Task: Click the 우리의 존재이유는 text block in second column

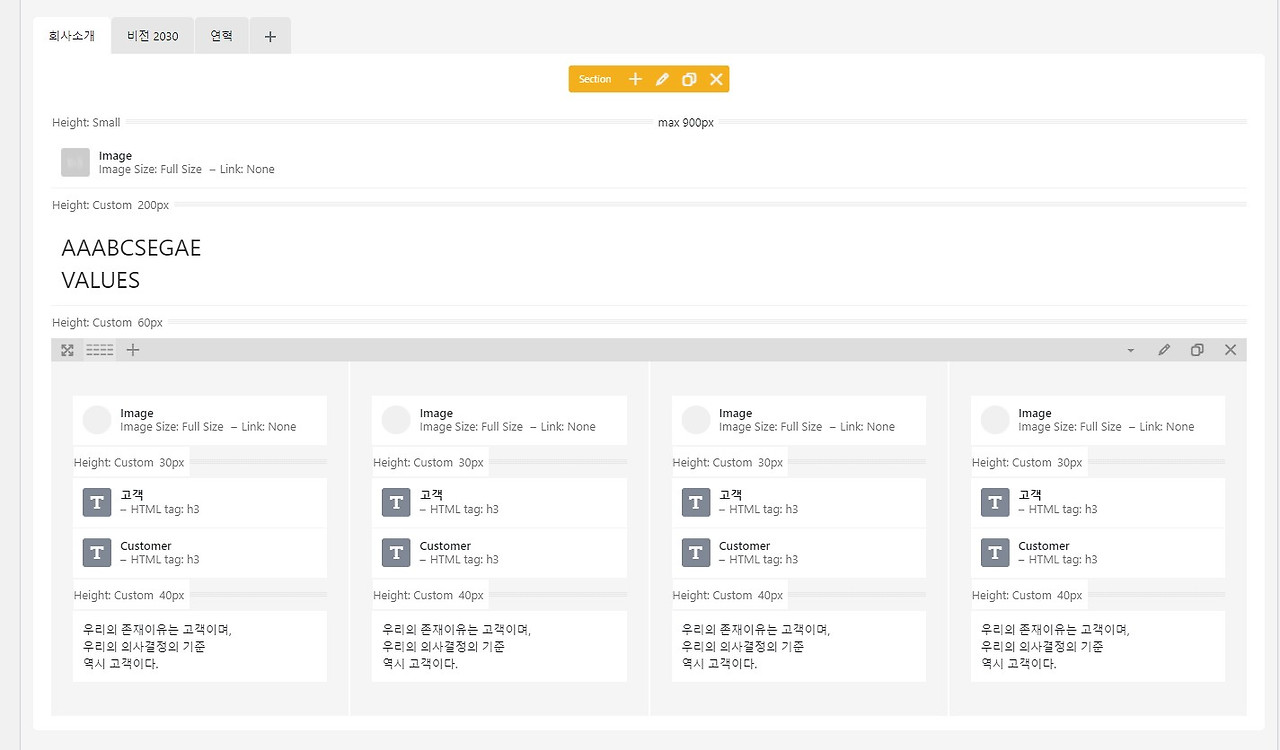Action: coord(499,646)
